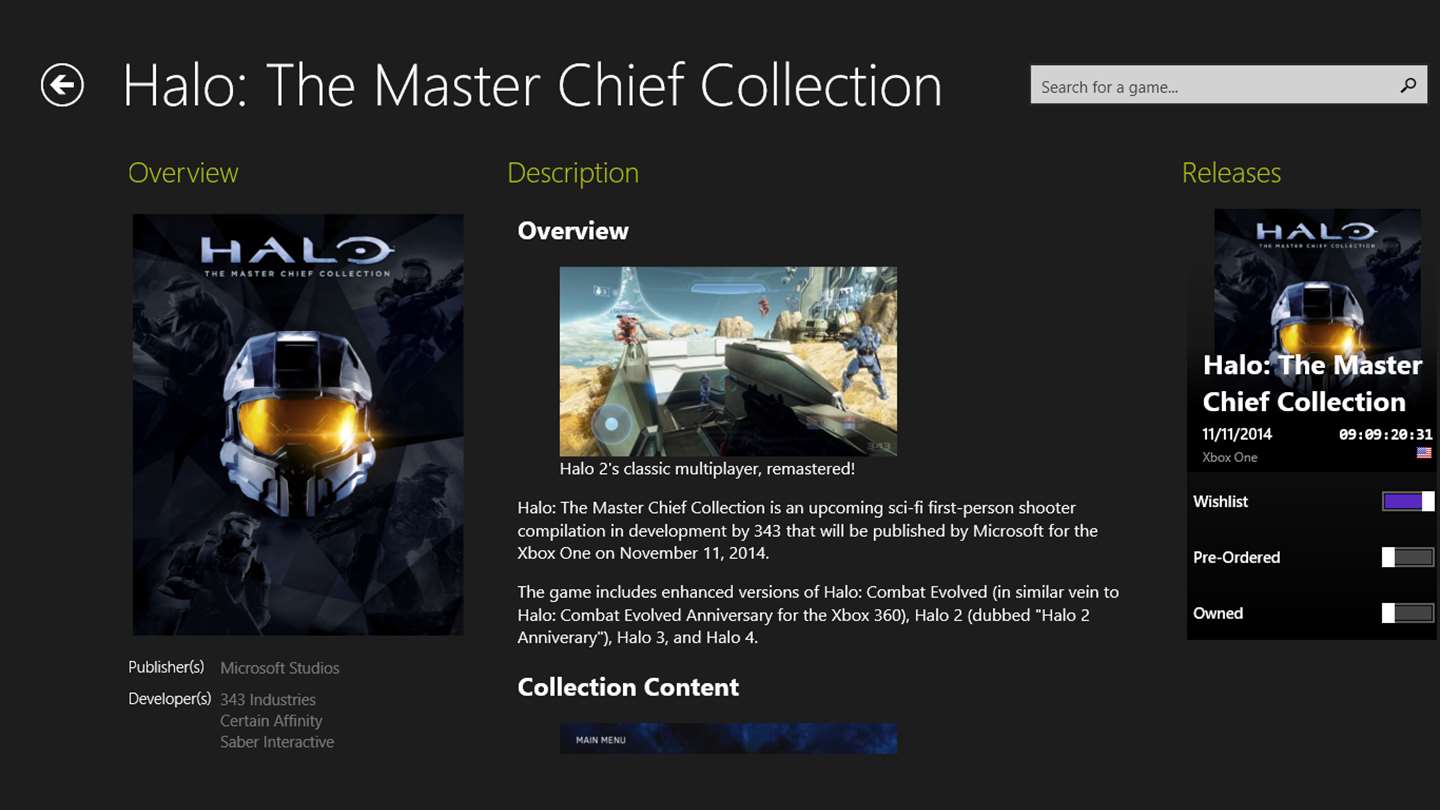
Task: Toggle the Wishlist switch off
Action: 1408,501
